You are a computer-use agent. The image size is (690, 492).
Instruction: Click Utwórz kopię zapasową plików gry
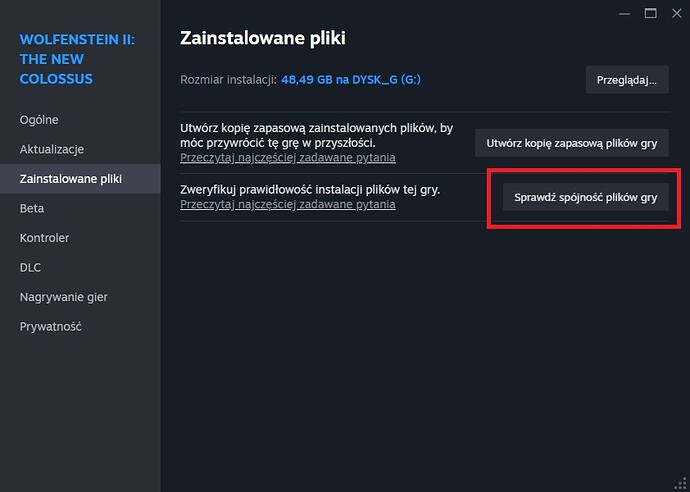572,143
